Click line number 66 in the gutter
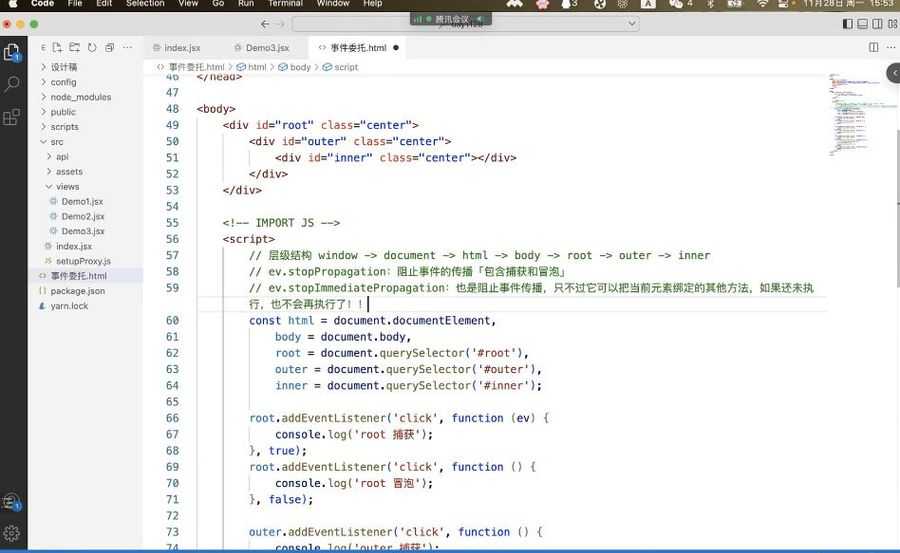900x553 pixels. point(172,418)
